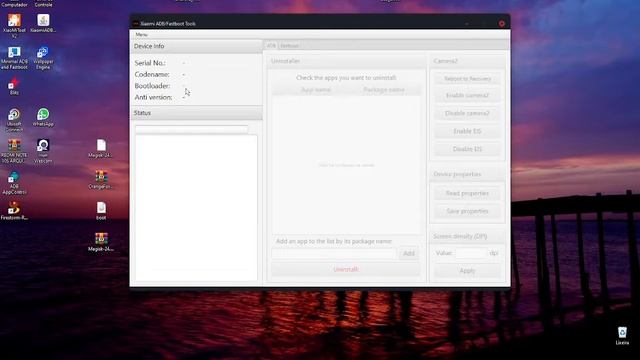This screenshot has width=640, height=360.
Task: Select the Magisk-24 WinRAR archive icon
Action: pyautogui.click(x=101, y=242)
